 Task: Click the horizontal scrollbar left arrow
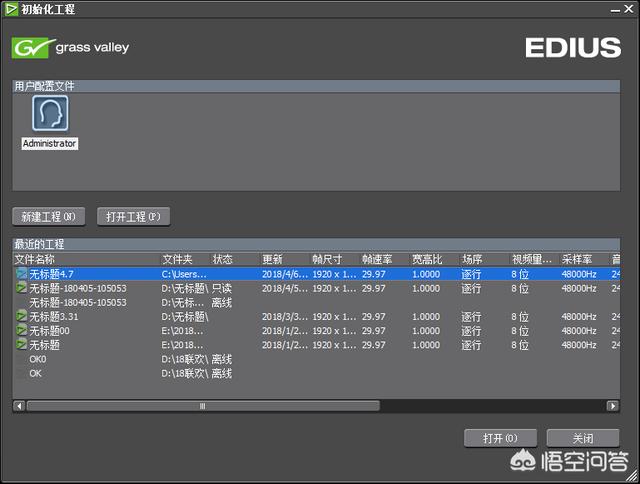click(19, 406)
